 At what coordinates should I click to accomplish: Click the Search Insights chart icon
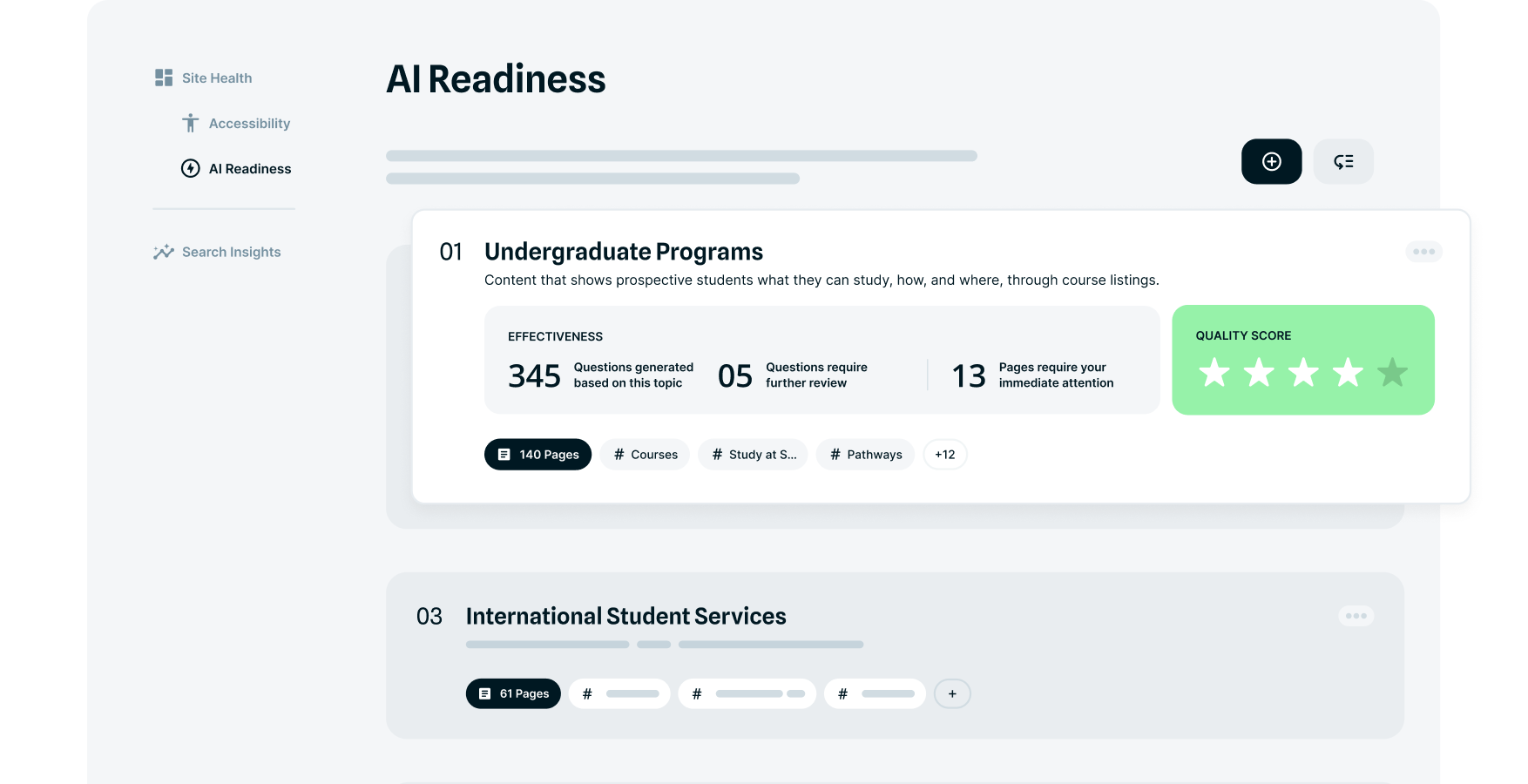pyautogui.click(x=164, y=252)
